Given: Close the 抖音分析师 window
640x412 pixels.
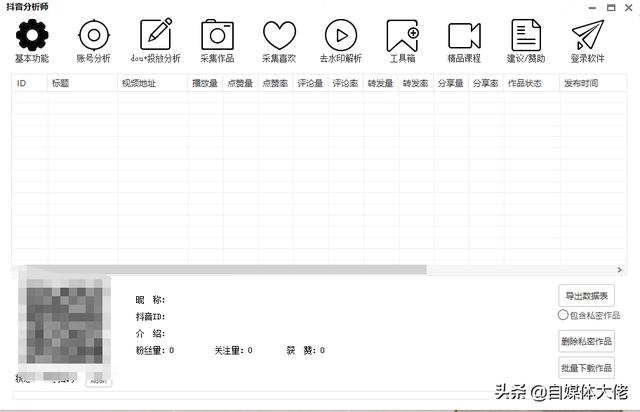Looking at the screenshot, I should coord(629,8).
